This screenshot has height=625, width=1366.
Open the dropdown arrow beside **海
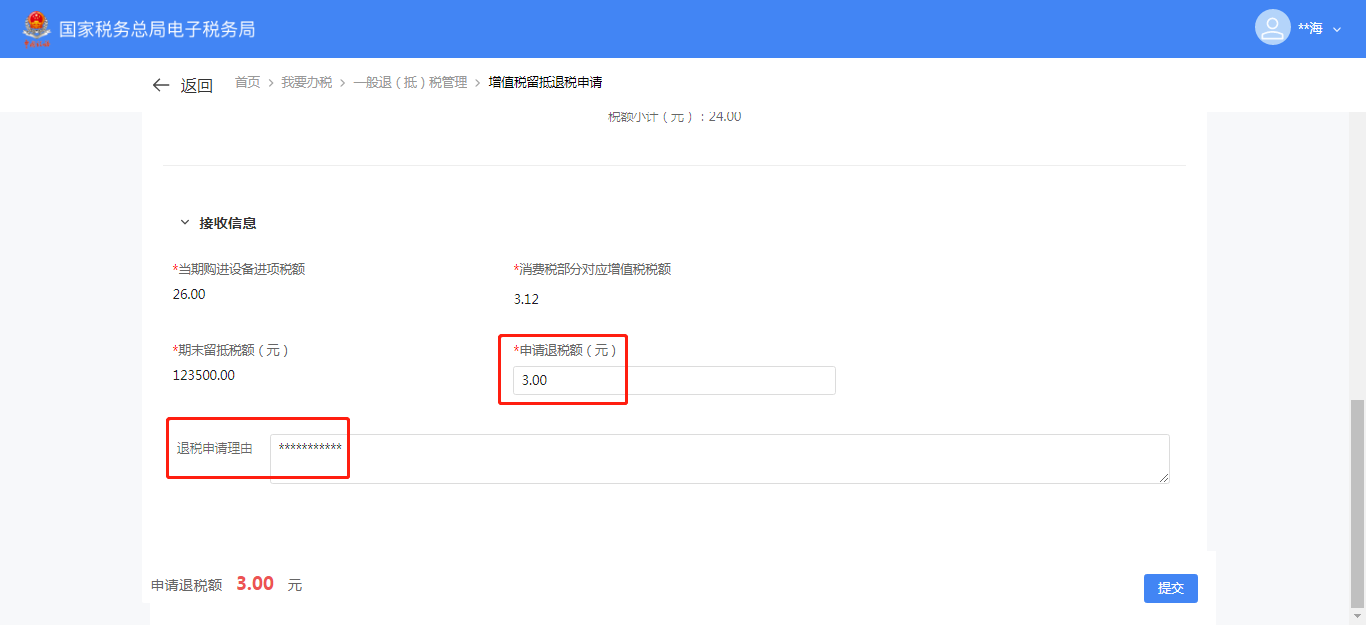(x=1337, y=30)
